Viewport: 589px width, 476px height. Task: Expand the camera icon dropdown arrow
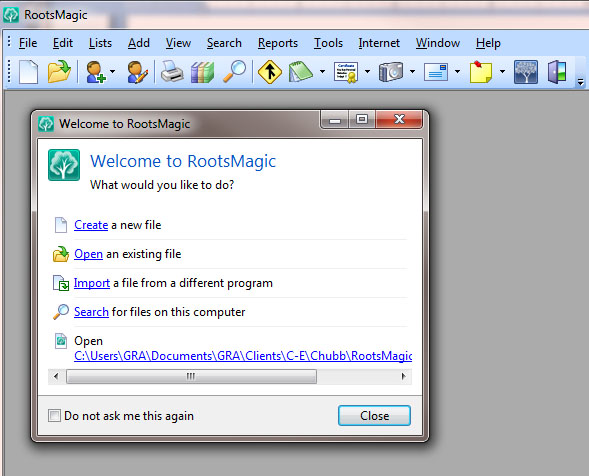pos(412,71)
